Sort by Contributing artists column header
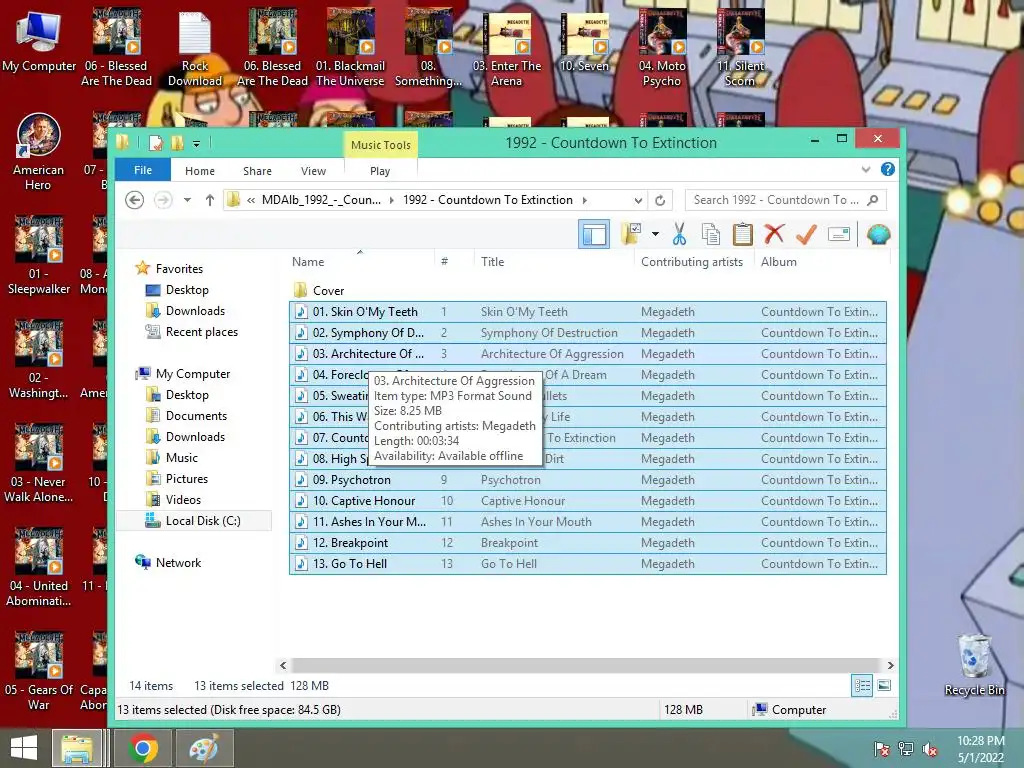Image resolution: width=1024 pixels, height=768 pixels. (692, 261)
